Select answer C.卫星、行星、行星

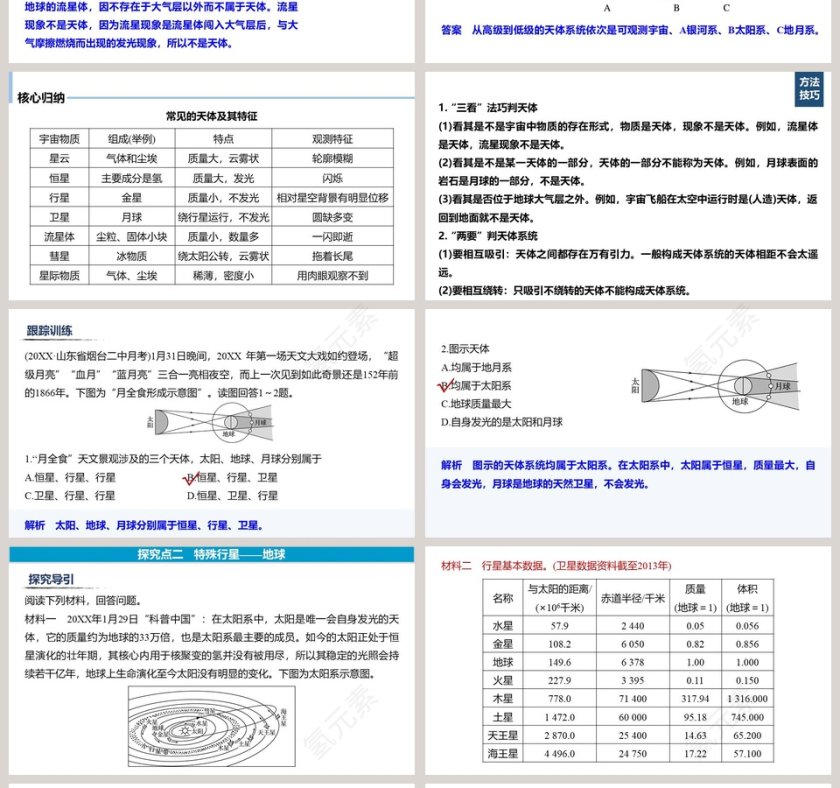[69, 495]
